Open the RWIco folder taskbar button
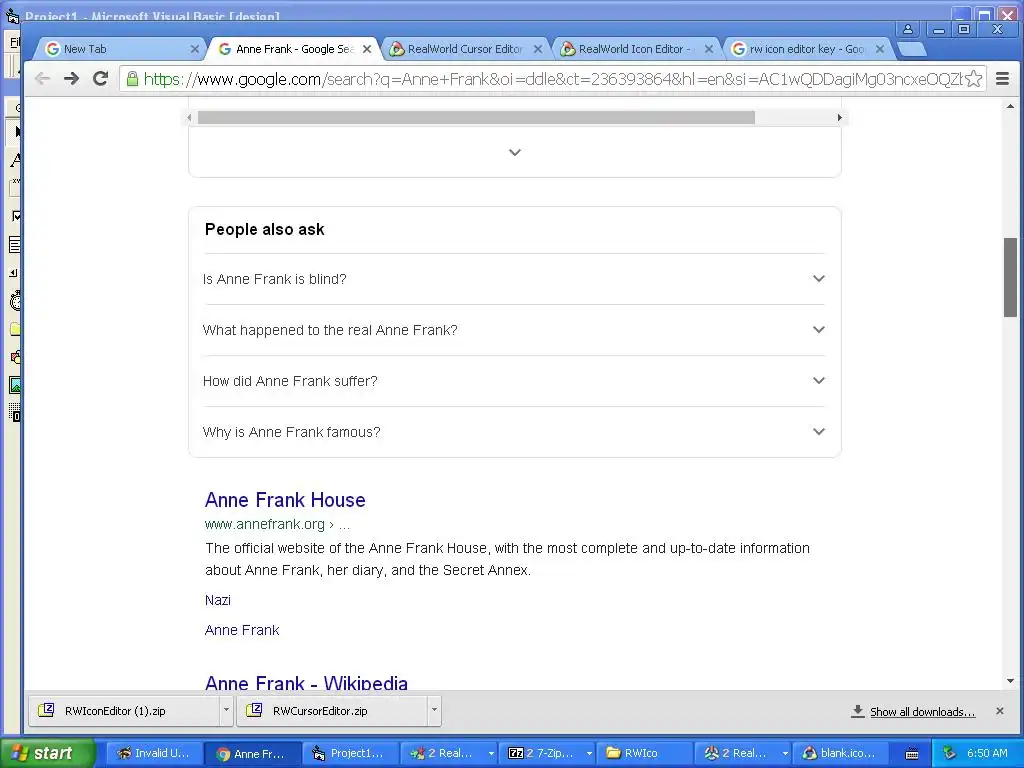The width and height of the screenshot is (1024, 768). [x=645, y=754]
